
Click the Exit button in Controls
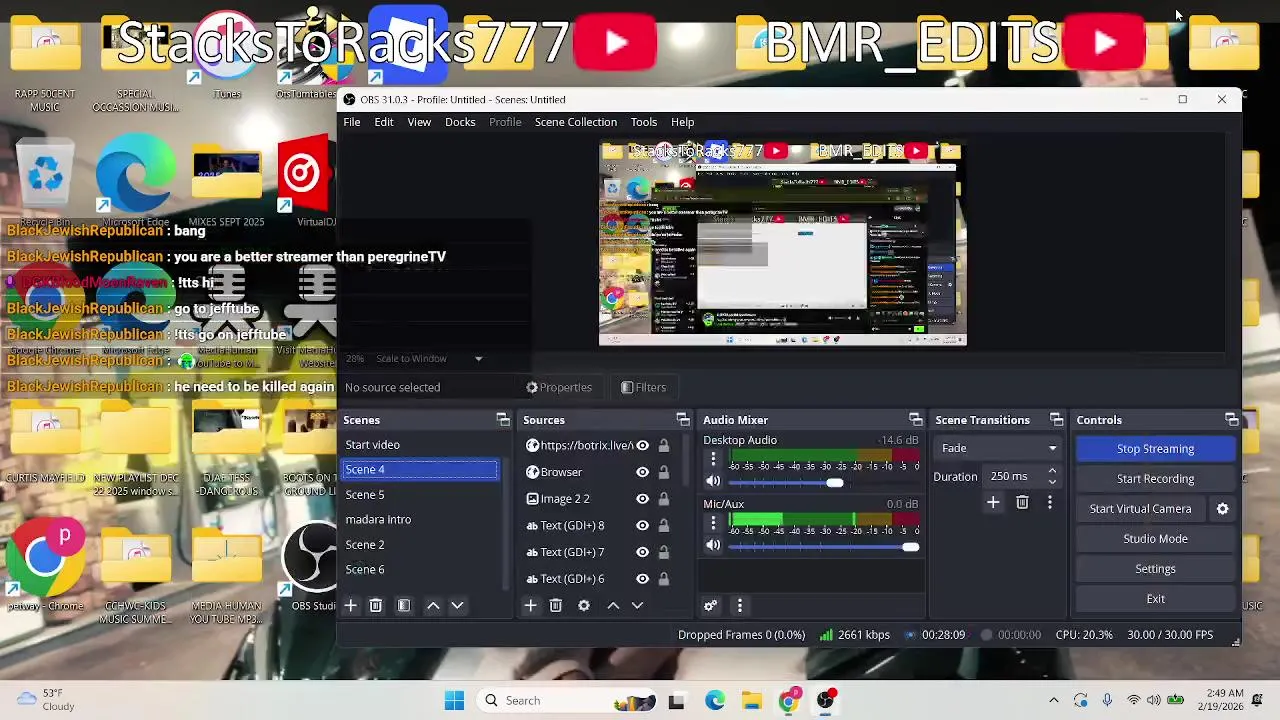click(x=1156, y=599)
